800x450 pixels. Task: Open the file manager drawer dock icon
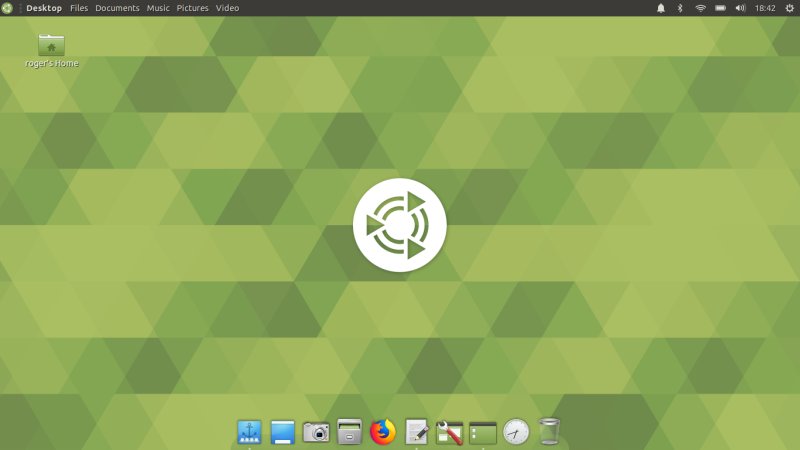point(349,432)
